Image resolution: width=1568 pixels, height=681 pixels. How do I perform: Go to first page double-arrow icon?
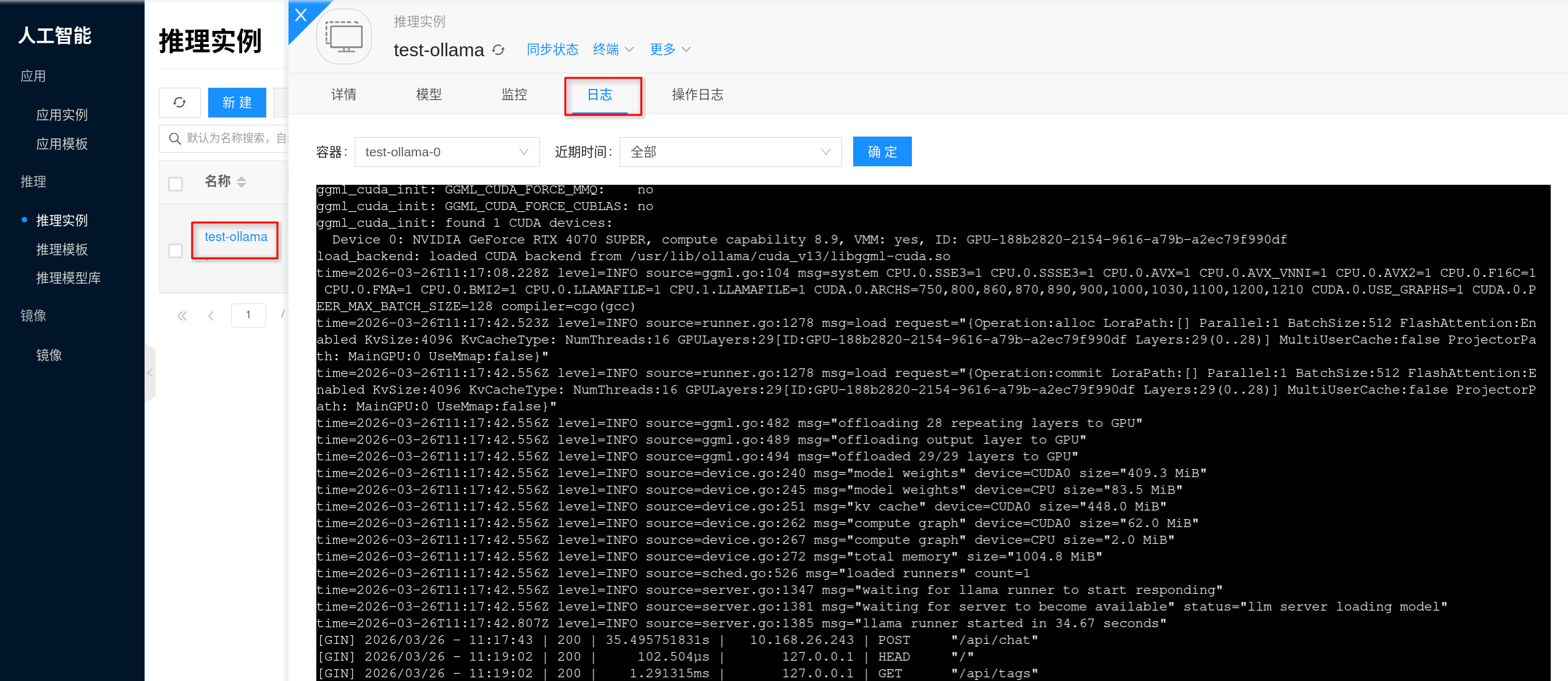(182, 316)
